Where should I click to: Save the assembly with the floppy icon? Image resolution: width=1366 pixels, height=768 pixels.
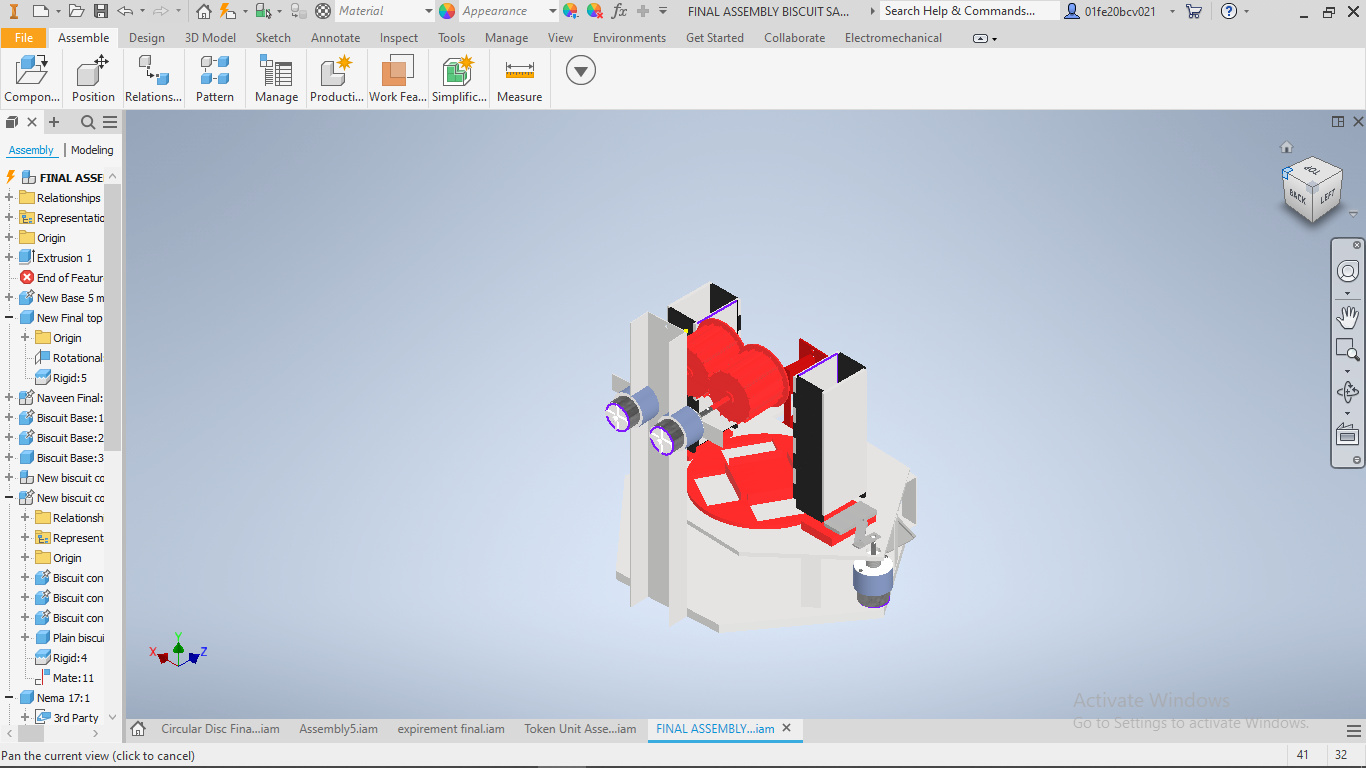tap(101, 11)
